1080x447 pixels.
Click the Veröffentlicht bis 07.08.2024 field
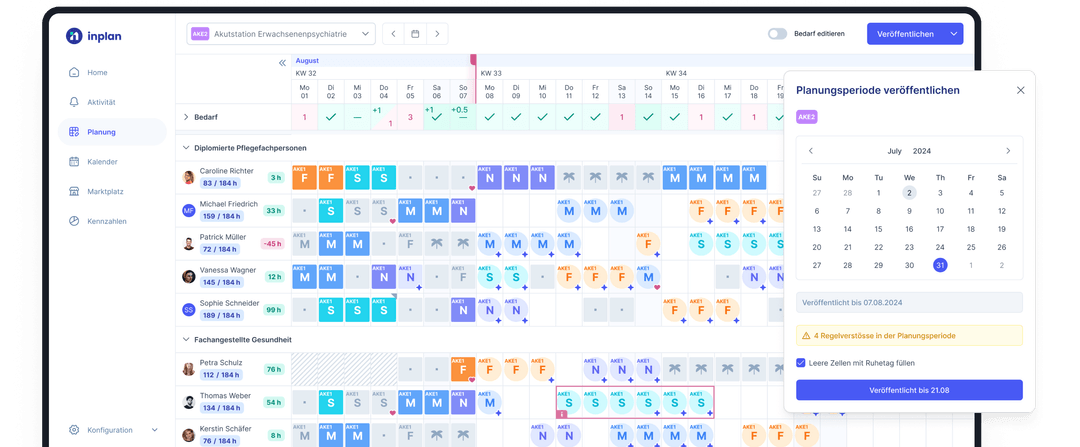tap(909, 302)
